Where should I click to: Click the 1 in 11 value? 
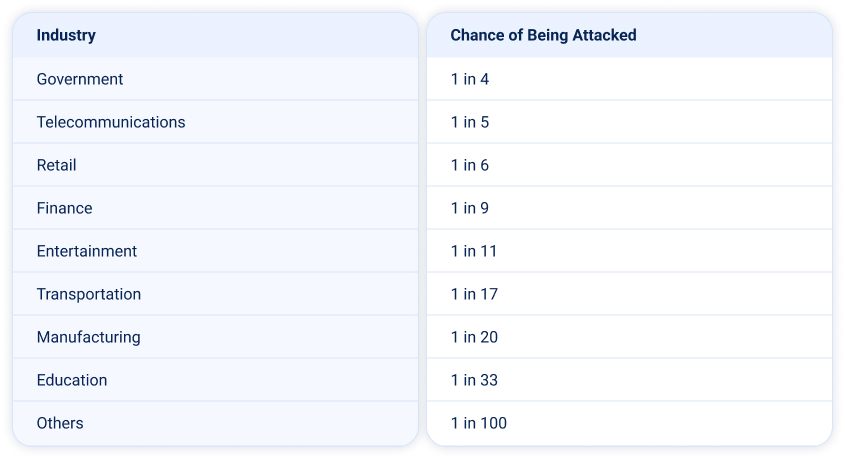pos(474,251)
